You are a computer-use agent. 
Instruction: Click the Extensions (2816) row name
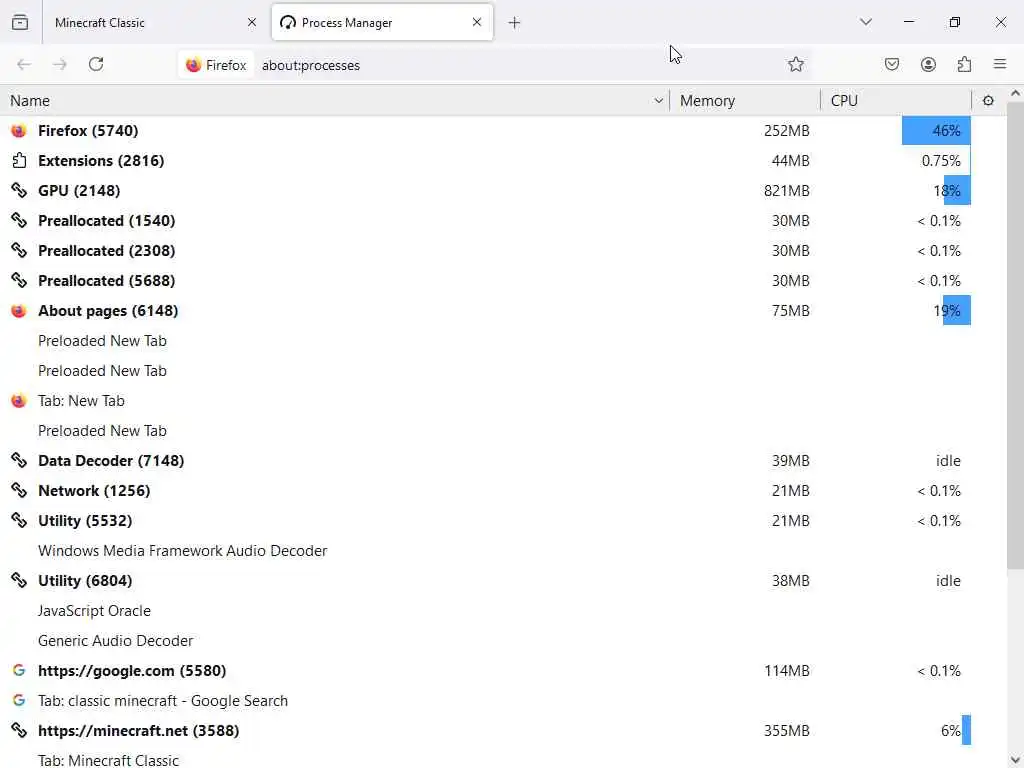tap(101, 161)
